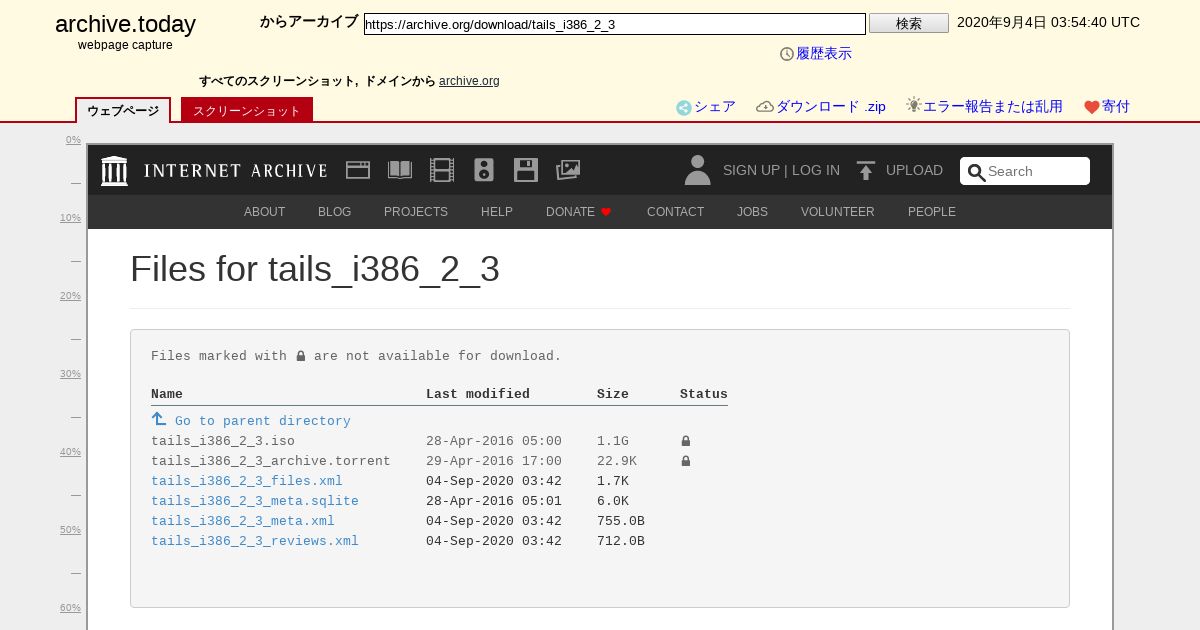Open HELP in the navigation bar

[497, 212]
